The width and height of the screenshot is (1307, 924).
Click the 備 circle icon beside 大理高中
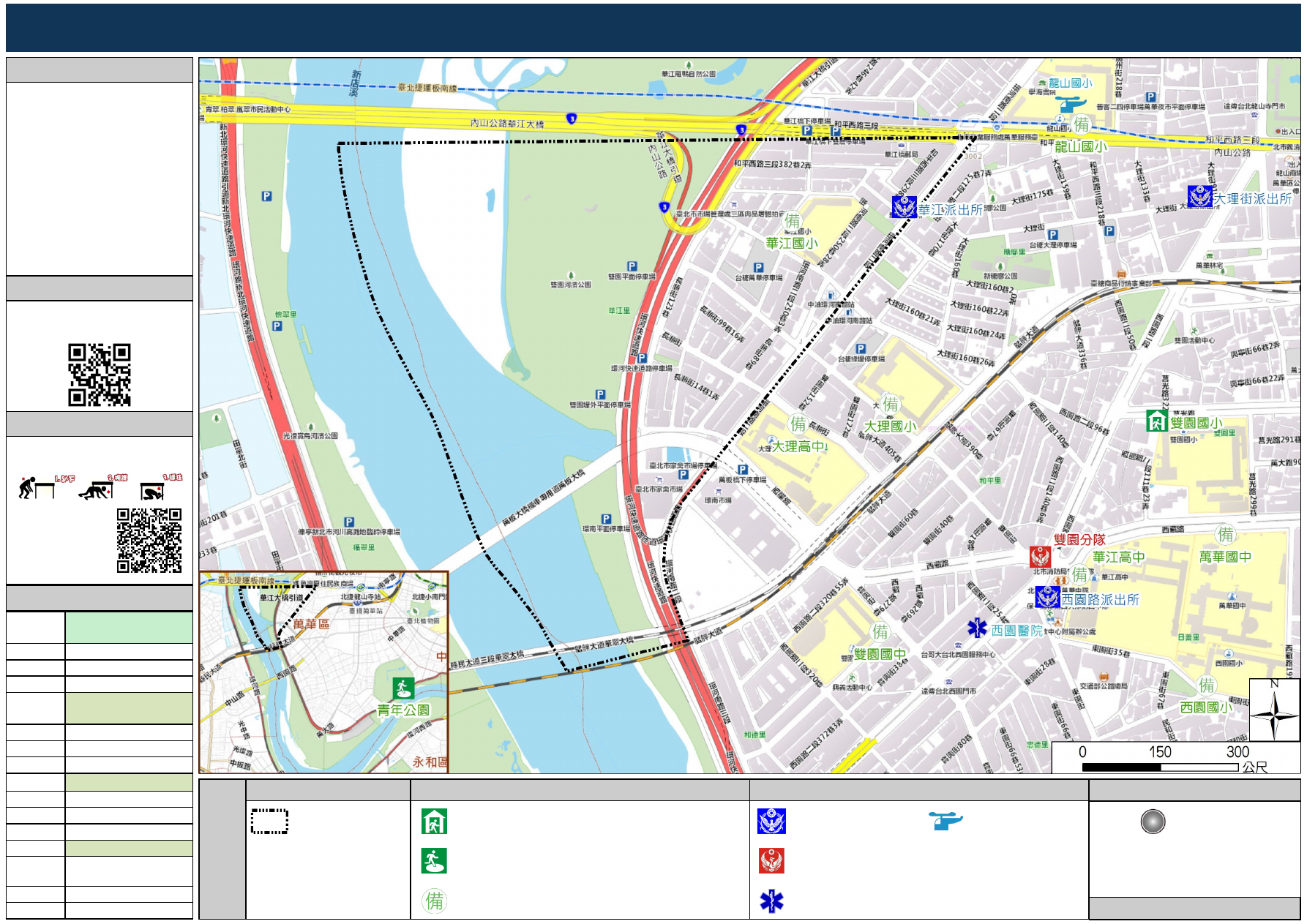tap(798, 424)
